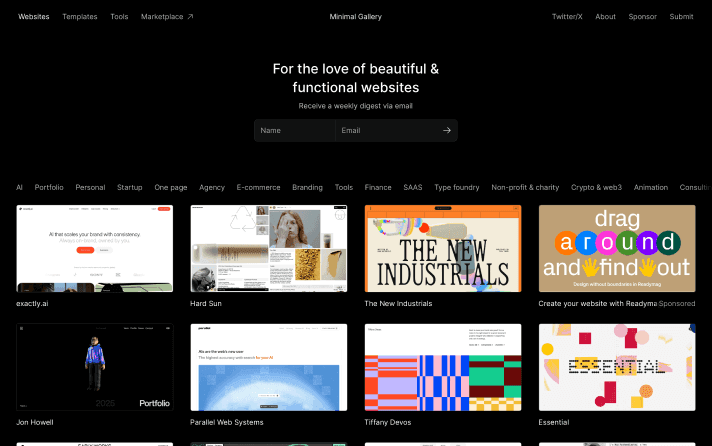Viewport: 712px width, 446px height.
Task: Open the Hard Sun thumbnail
Action: pyautogui.click(x=269, y=248)
